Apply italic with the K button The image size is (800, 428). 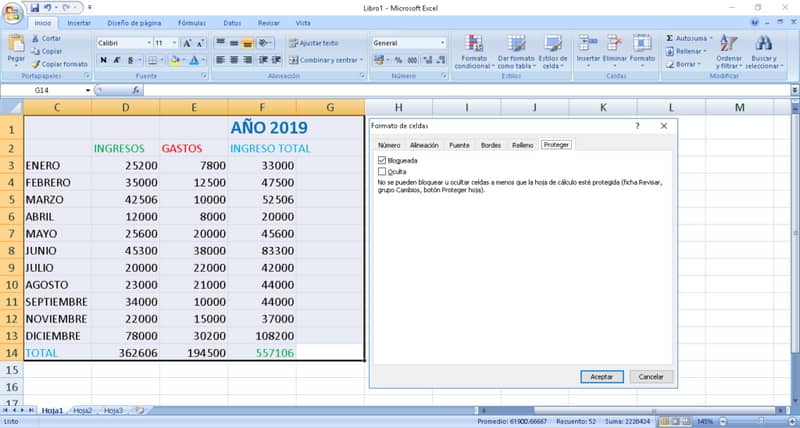click(x=117, y=60)
